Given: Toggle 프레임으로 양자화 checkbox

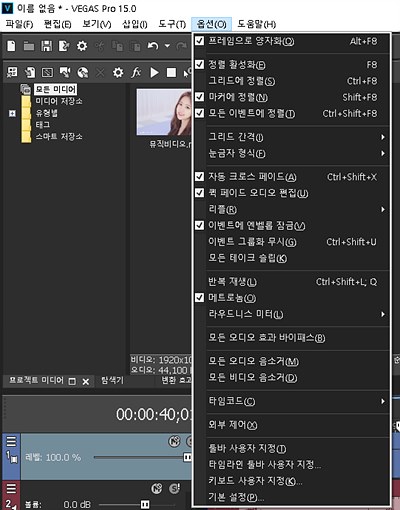Looking at the screenshot, I should (x=199, y=41).
